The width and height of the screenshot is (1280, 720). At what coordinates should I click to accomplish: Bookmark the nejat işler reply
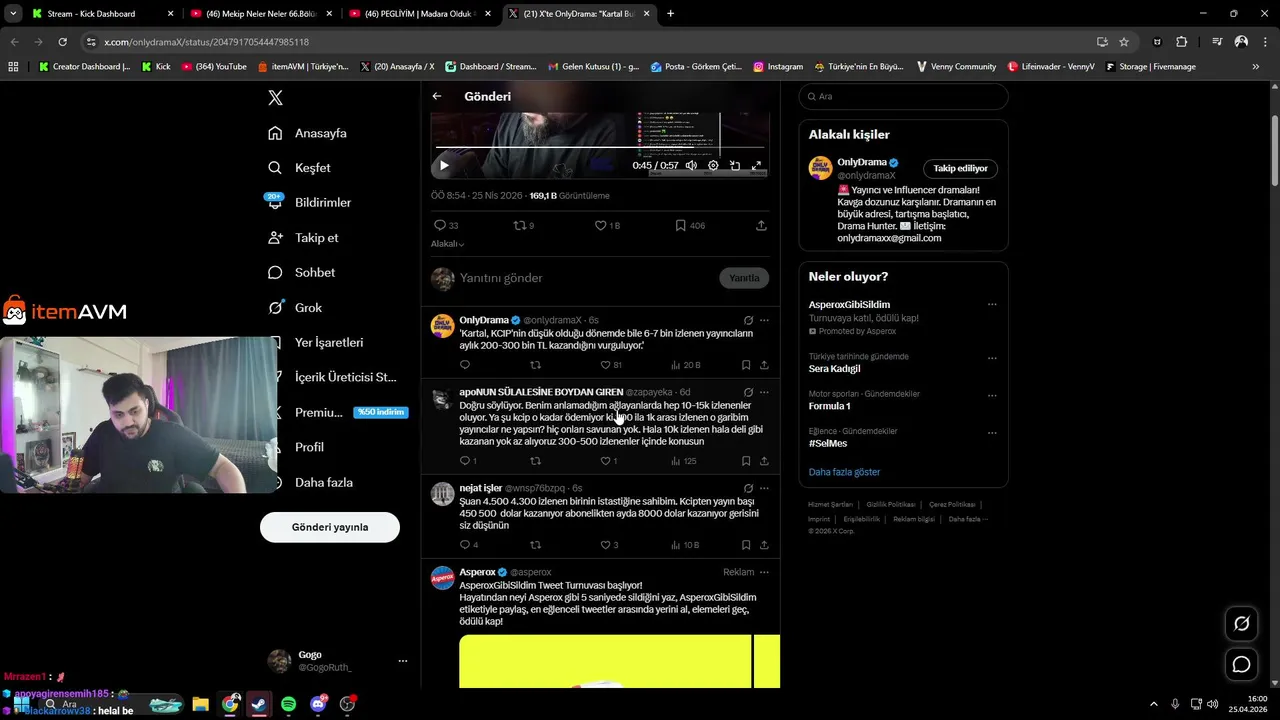point(746,545)
